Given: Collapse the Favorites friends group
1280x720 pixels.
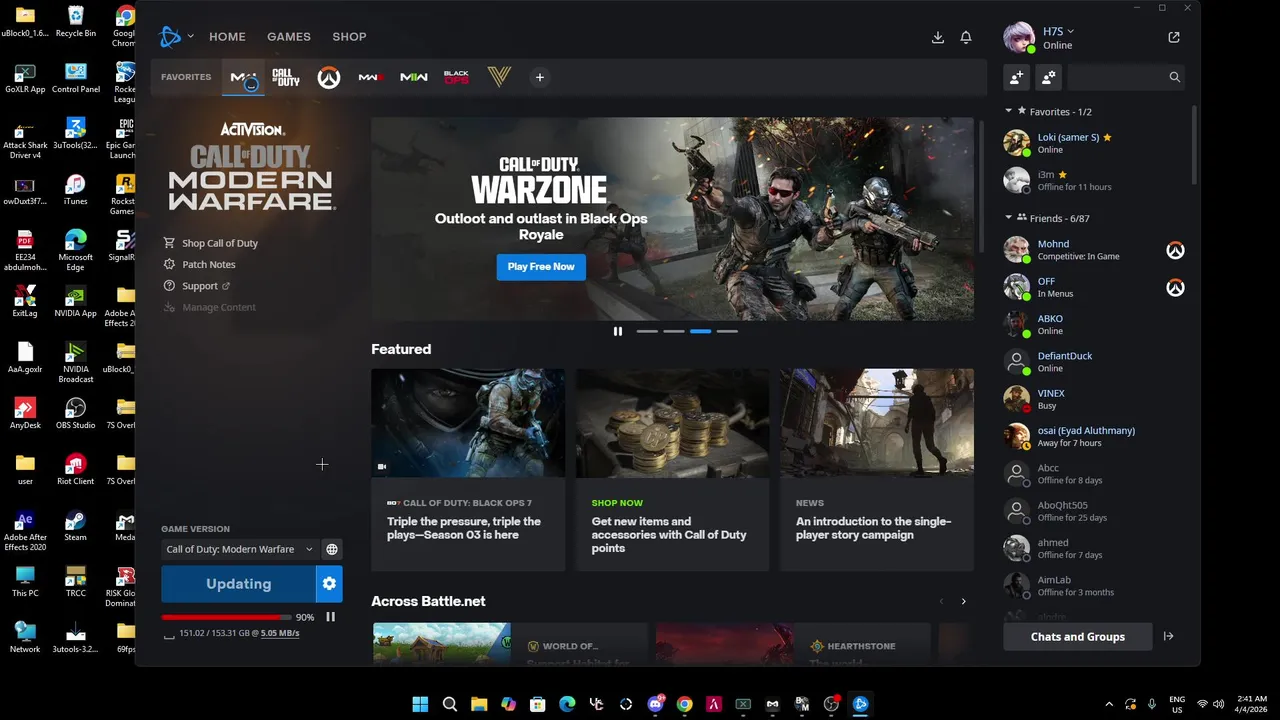Looking at the screenshot, I should tap(1009, 111).
